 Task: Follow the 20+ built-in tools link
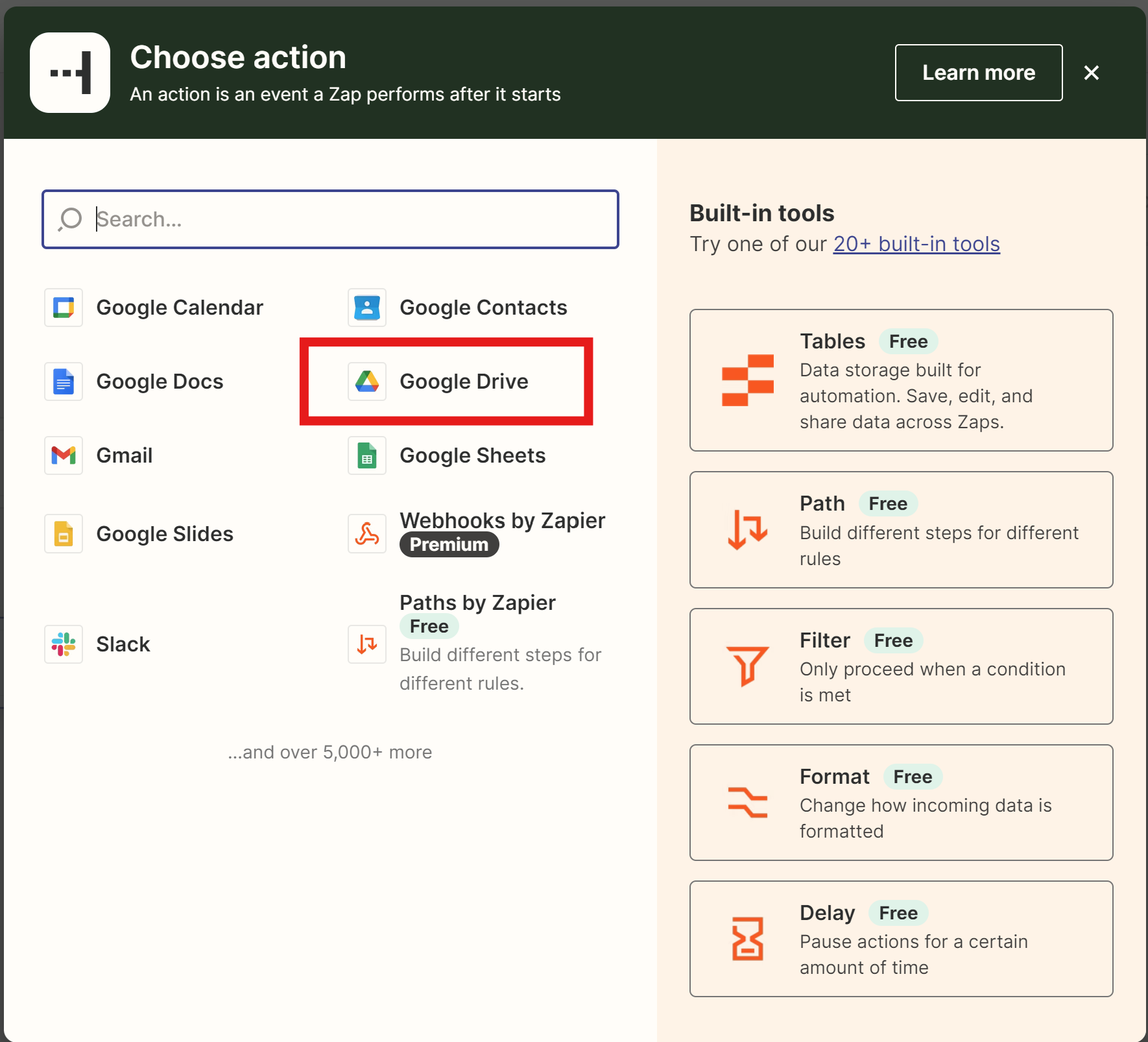(x=916, y=244)
